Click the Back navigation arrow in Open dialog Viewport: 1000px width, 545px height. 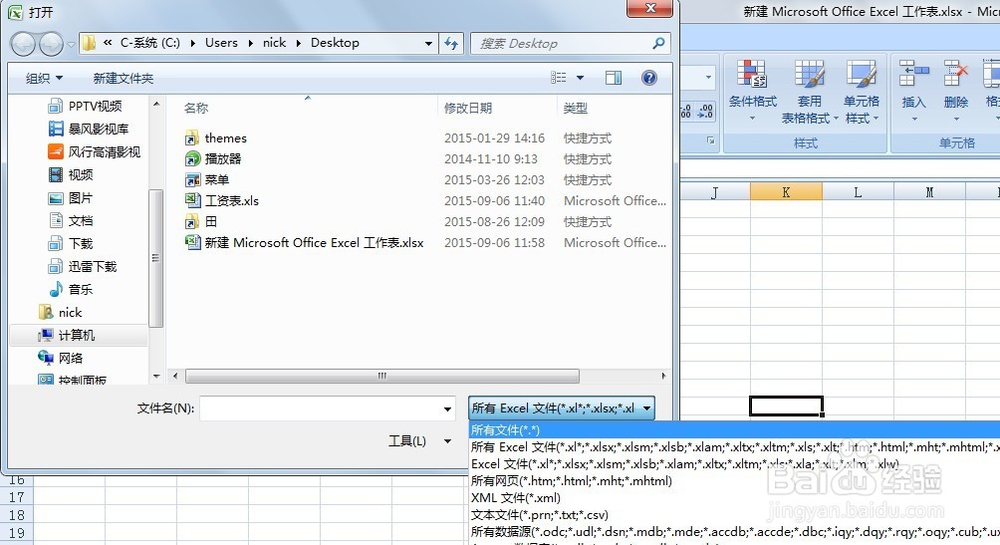24,43
